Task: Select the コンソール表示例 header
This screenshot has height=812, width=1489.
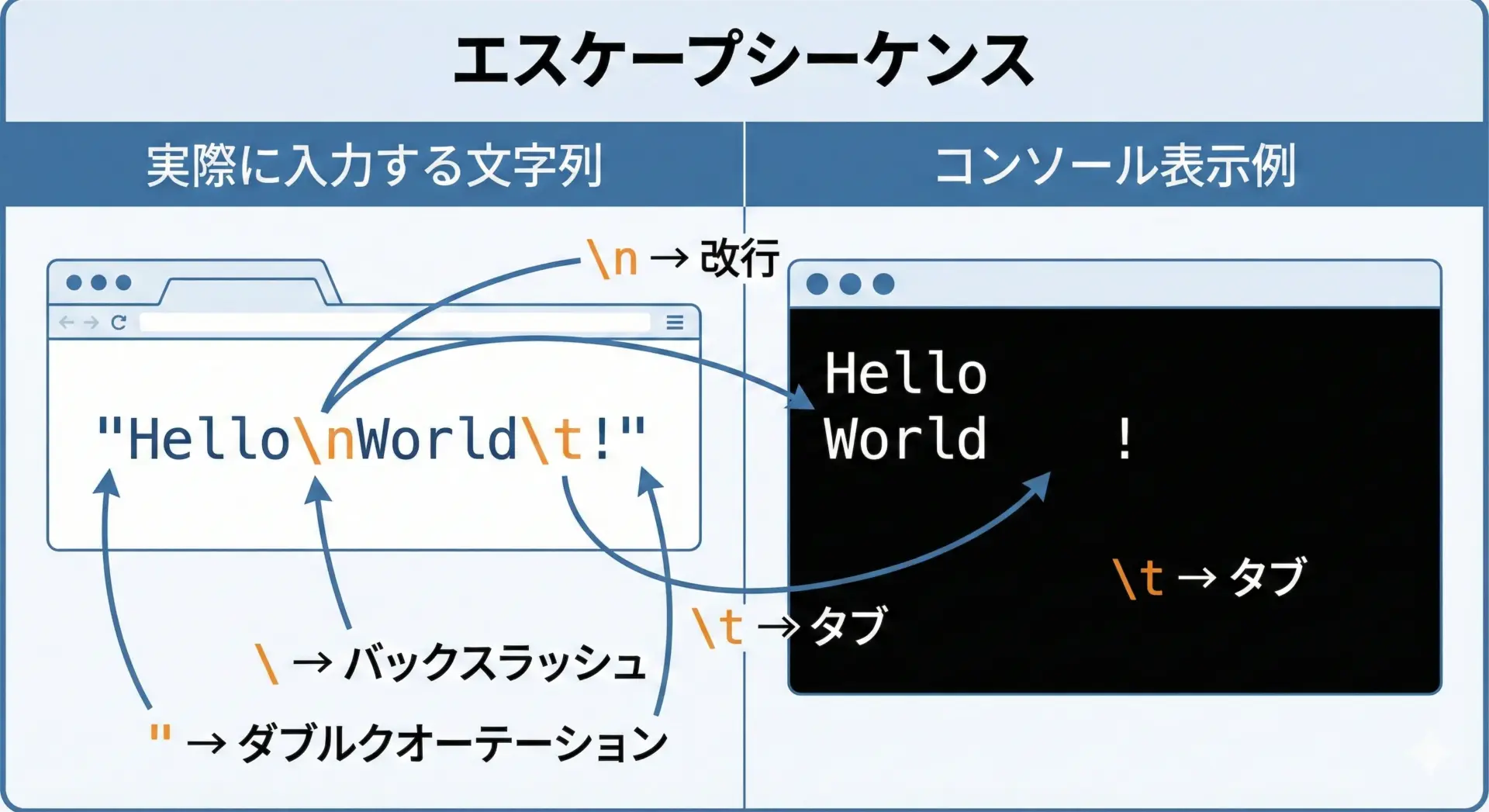Action: 1114,165
